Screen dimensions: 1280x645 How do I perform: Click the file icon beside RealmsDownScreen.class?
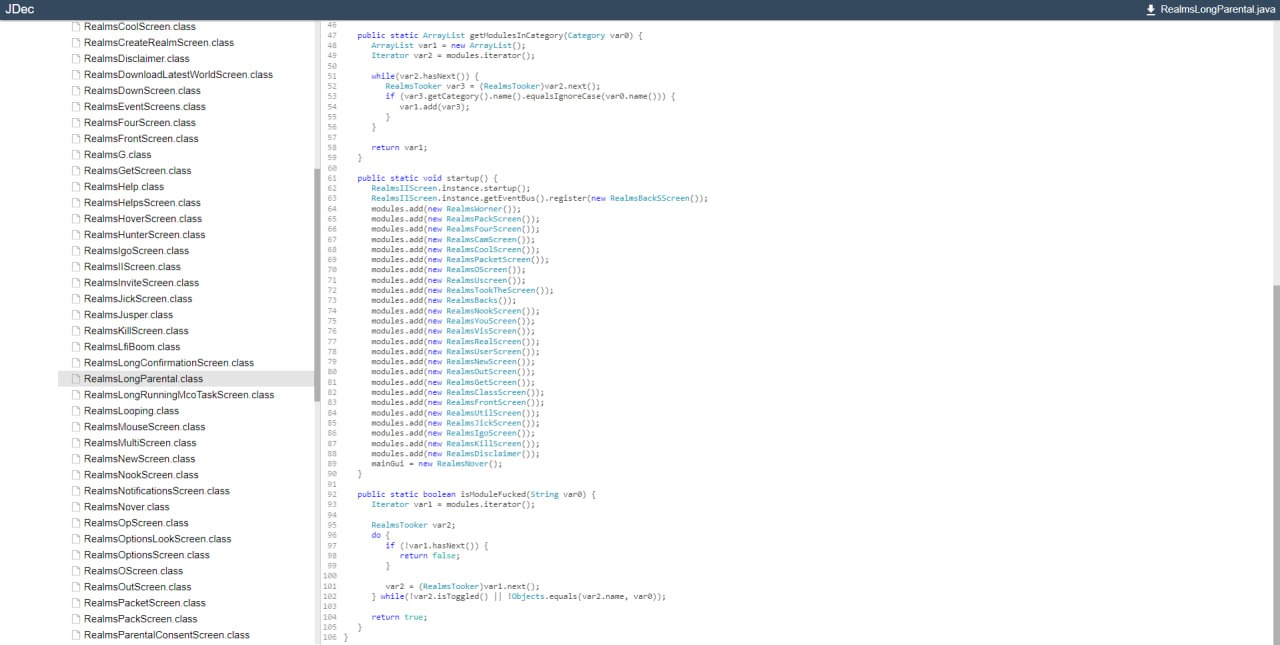tap(76, 91)
